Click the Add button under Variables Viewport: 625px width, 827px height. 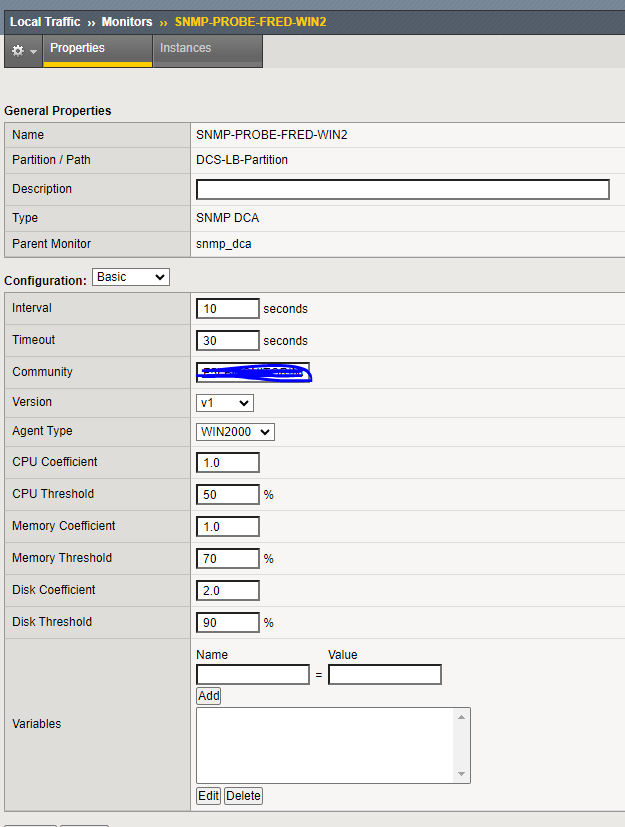click(x=208, y=695)
